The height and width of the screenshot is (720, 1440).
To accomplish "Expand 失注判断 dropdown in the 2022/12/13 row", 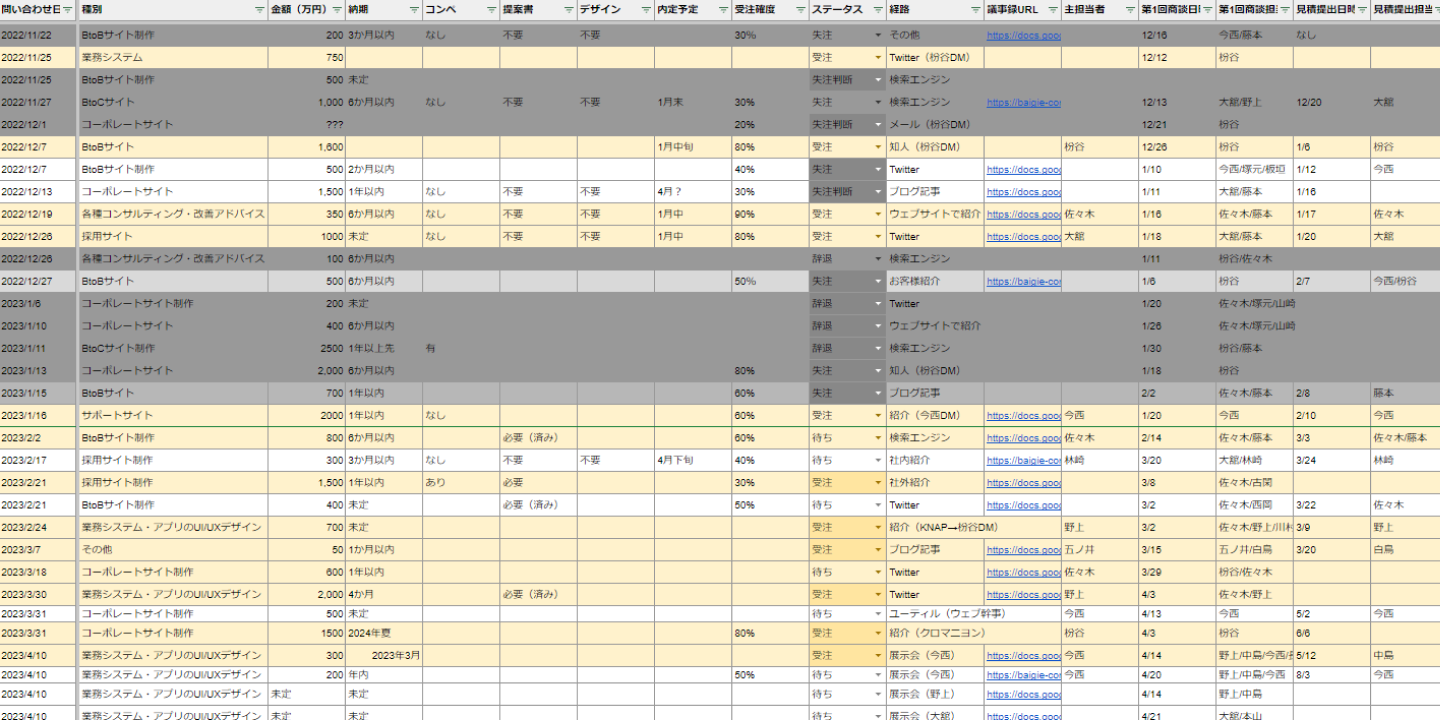I will click(878, 192).
